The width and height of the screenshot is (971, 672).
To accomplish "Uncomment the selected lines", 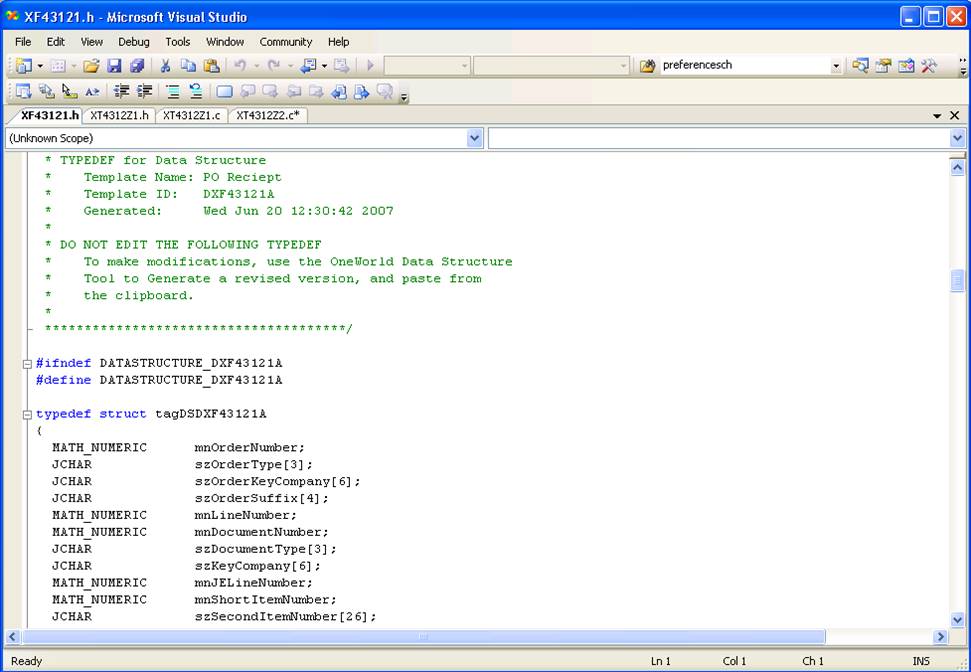I will (196, 92).
